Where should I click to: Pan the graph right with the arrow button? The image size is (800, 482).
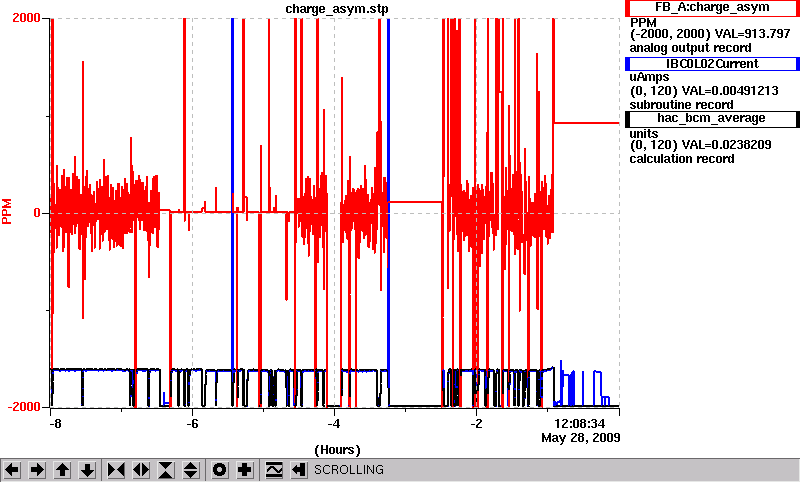37,469
